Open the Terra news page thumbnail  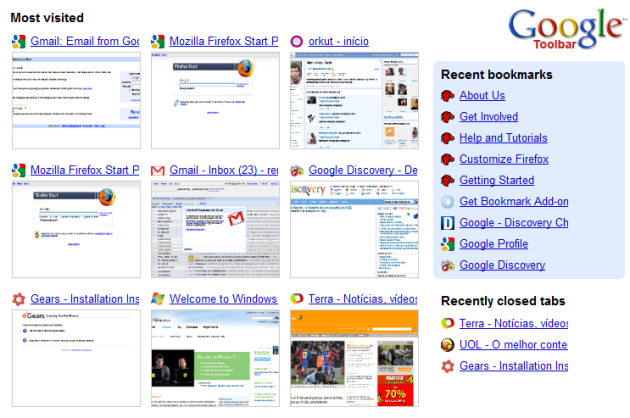click(354, 358)
